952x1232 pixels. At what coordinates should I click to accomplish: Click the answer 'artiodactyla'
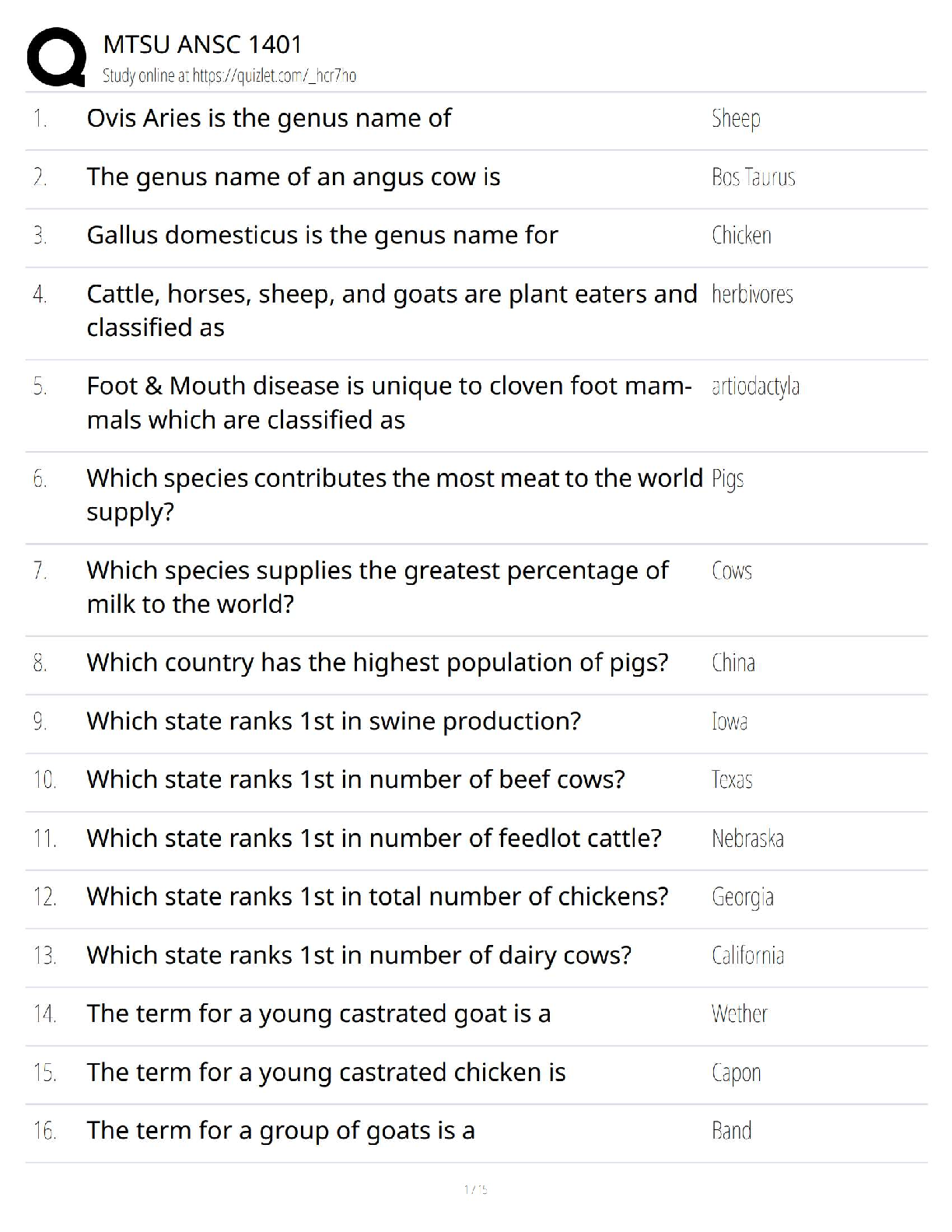tap(755, 387)
